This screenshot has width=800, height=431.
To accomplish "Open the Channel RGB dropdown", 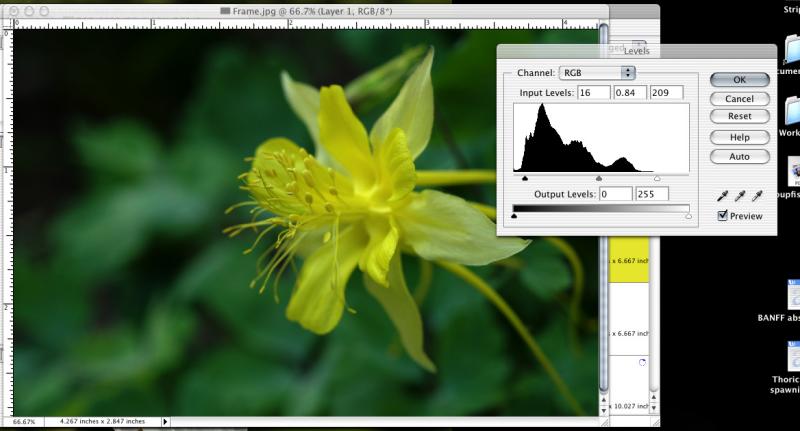I will [x=597, y=73].
